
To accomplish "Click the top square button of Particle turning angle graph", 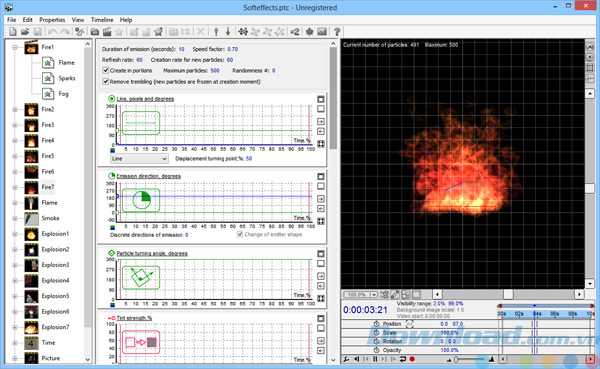I will click(321, 254).
